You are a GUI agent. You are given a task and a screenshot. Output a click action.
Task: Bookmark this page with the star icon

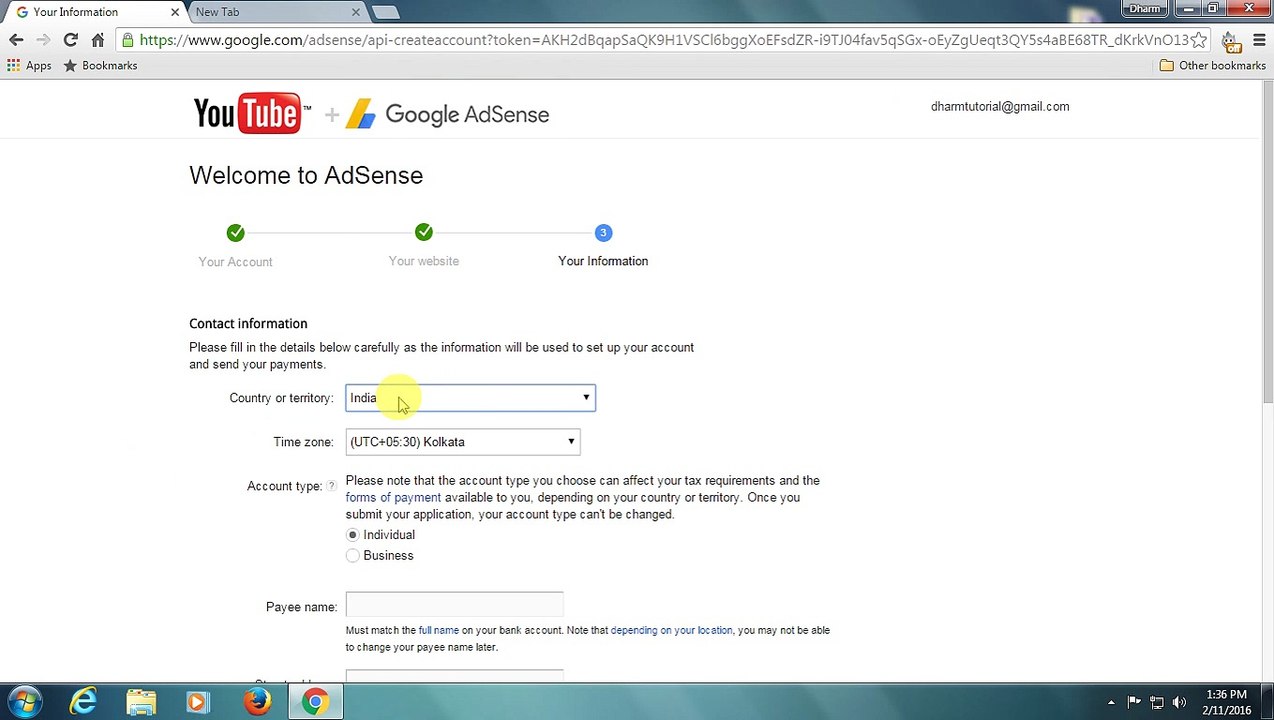pos(1199,40)
